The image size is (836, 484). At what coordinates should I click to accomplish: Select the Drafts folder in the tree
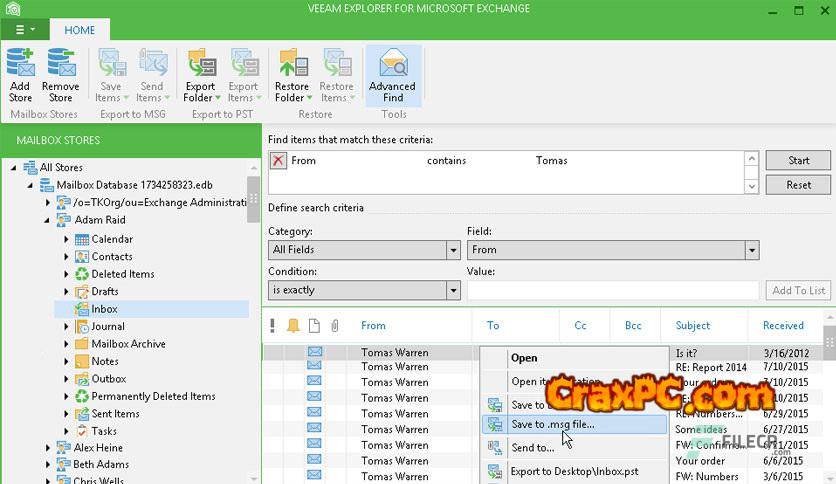[x=104, y=292]
